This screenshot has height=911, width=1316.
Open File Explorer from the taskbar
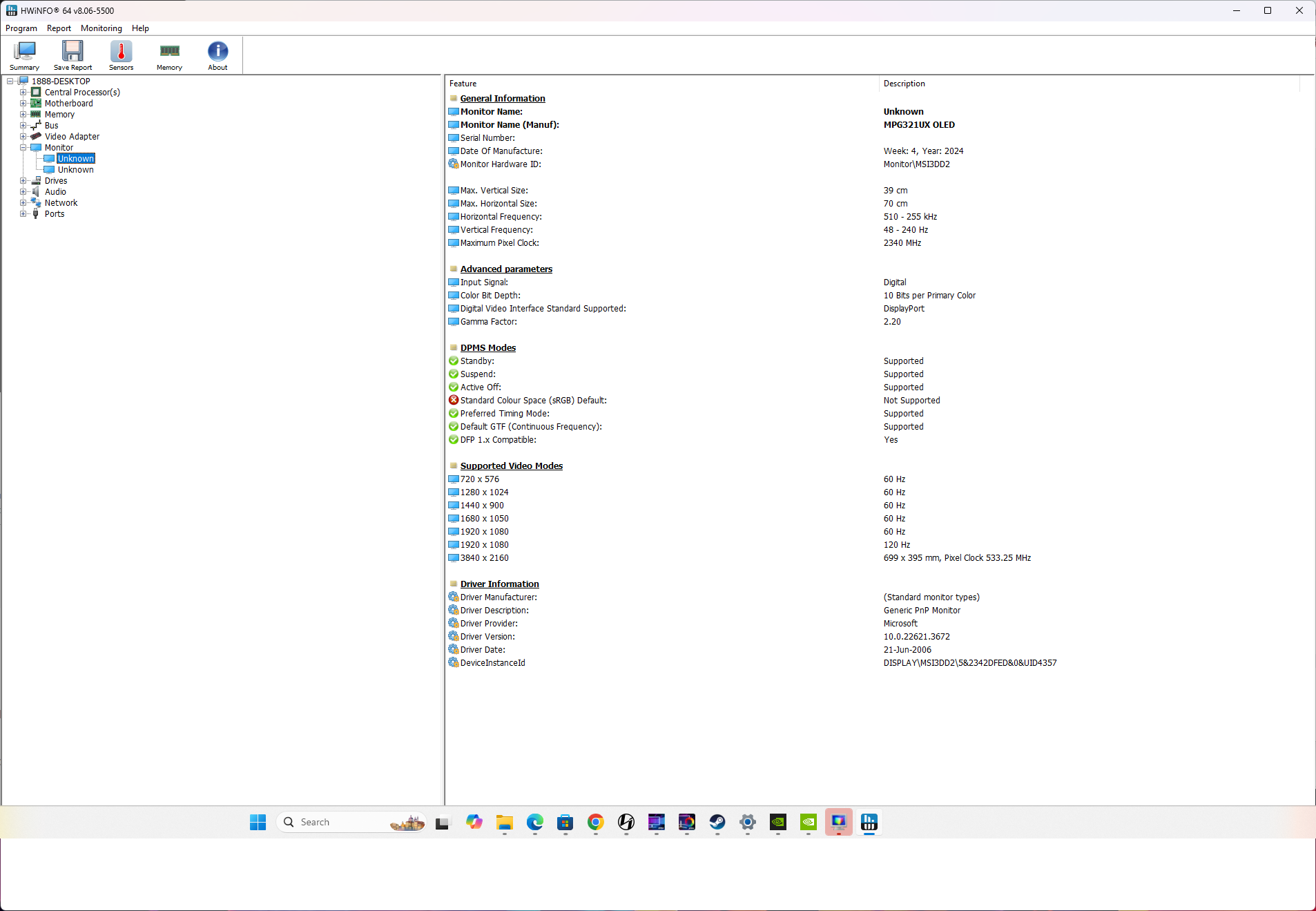coord(505,822)
